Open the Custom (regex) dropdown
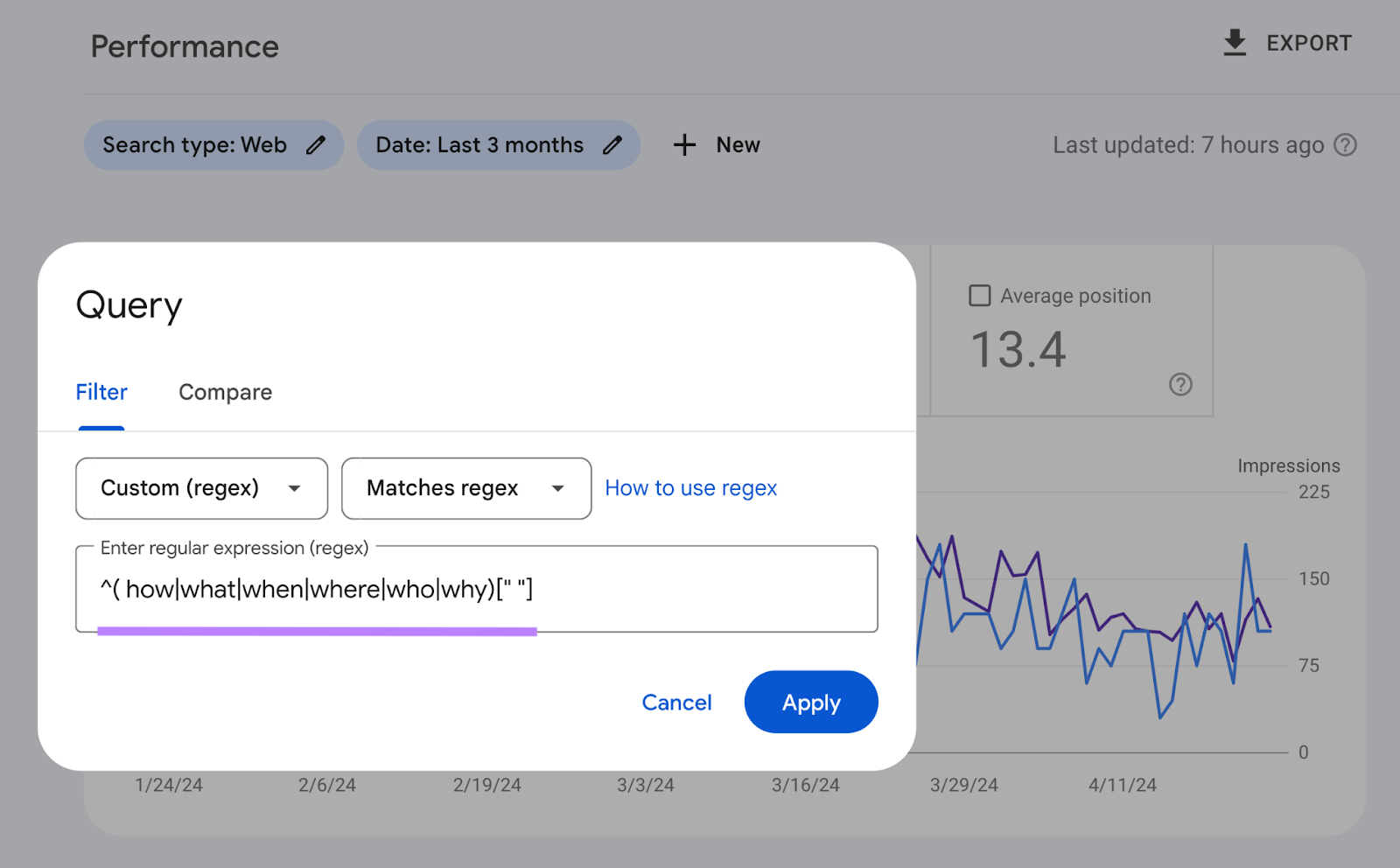1400x868 pixels. tap(200, 488)
